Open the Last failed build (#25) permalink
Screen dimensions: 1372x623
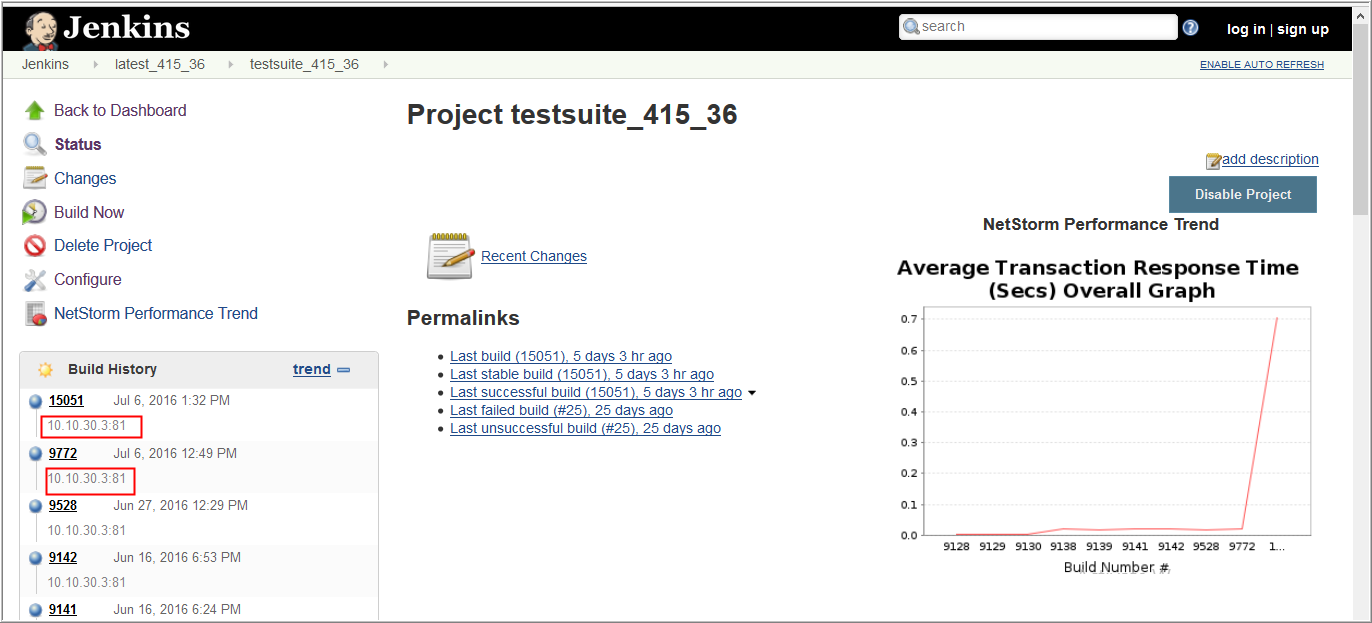click(561, 410)
